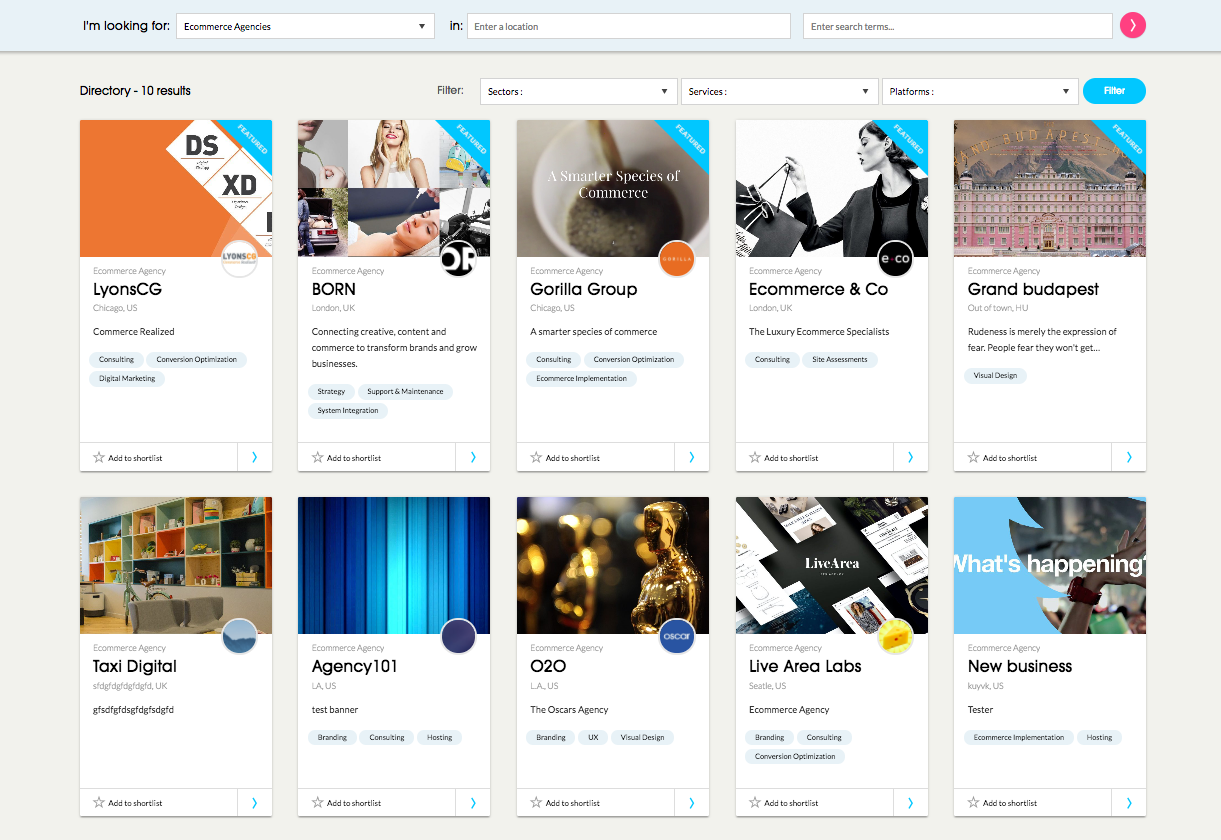
Task: Open the Ecommerce Agencies dropdown
Action: [x=305, y=26]
